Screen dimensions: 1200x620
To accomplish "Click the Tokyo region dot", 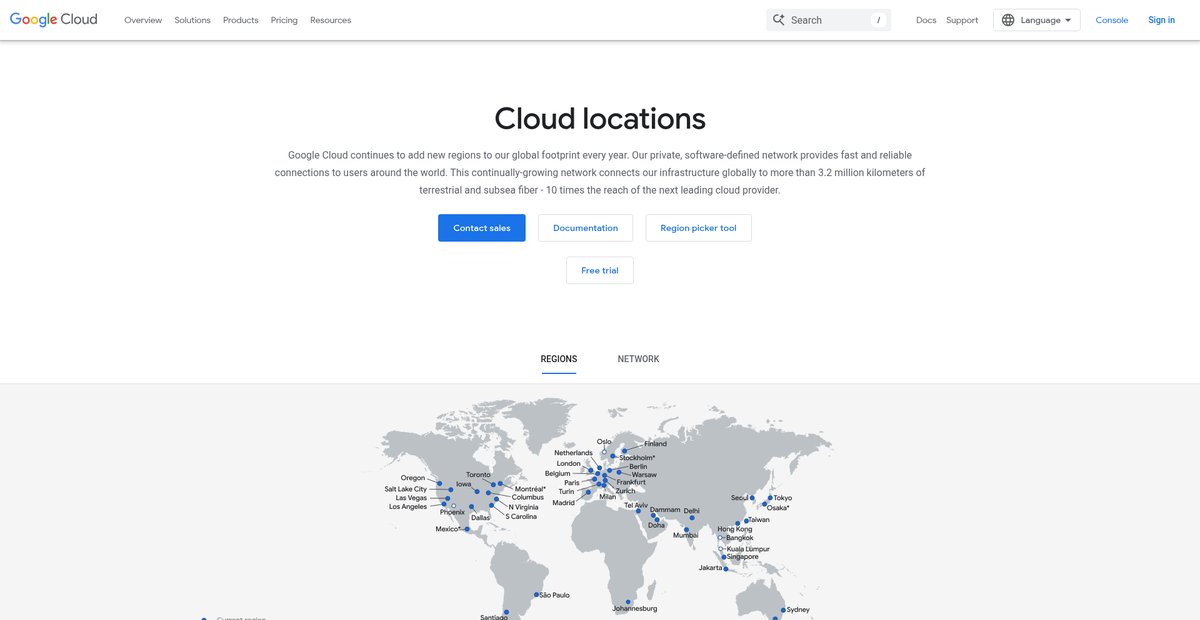I will 770,498.
